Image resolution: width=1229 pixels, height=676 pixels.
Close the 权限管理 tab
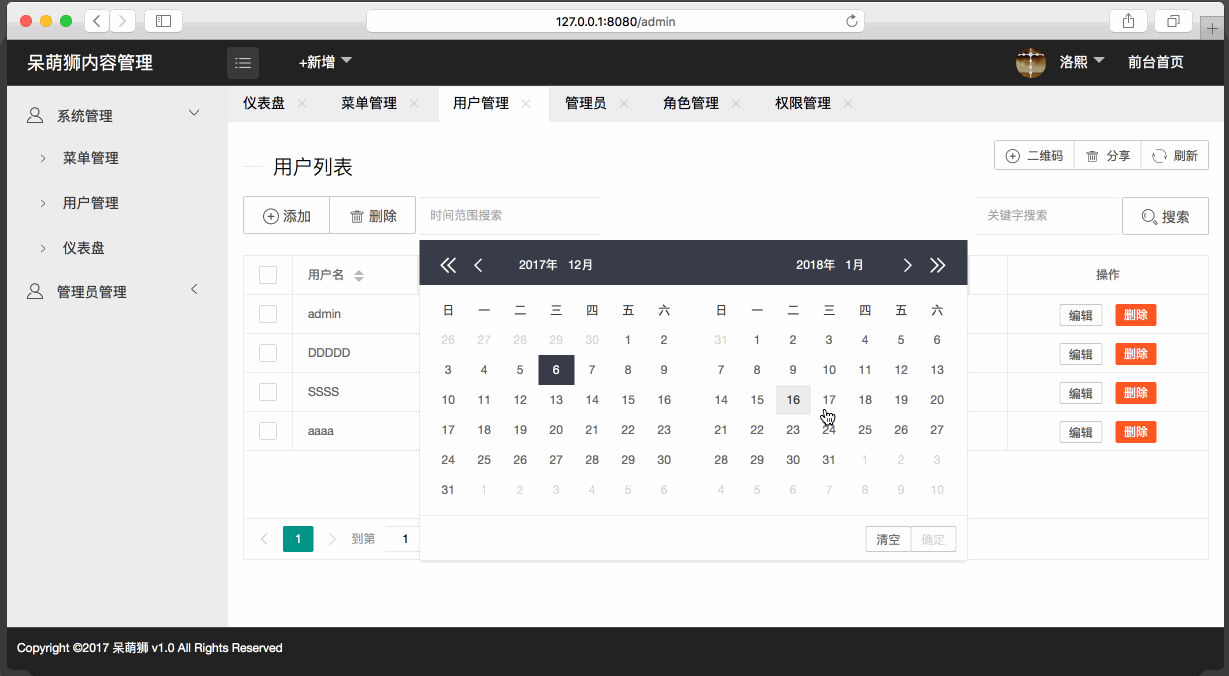click(848, 103)
